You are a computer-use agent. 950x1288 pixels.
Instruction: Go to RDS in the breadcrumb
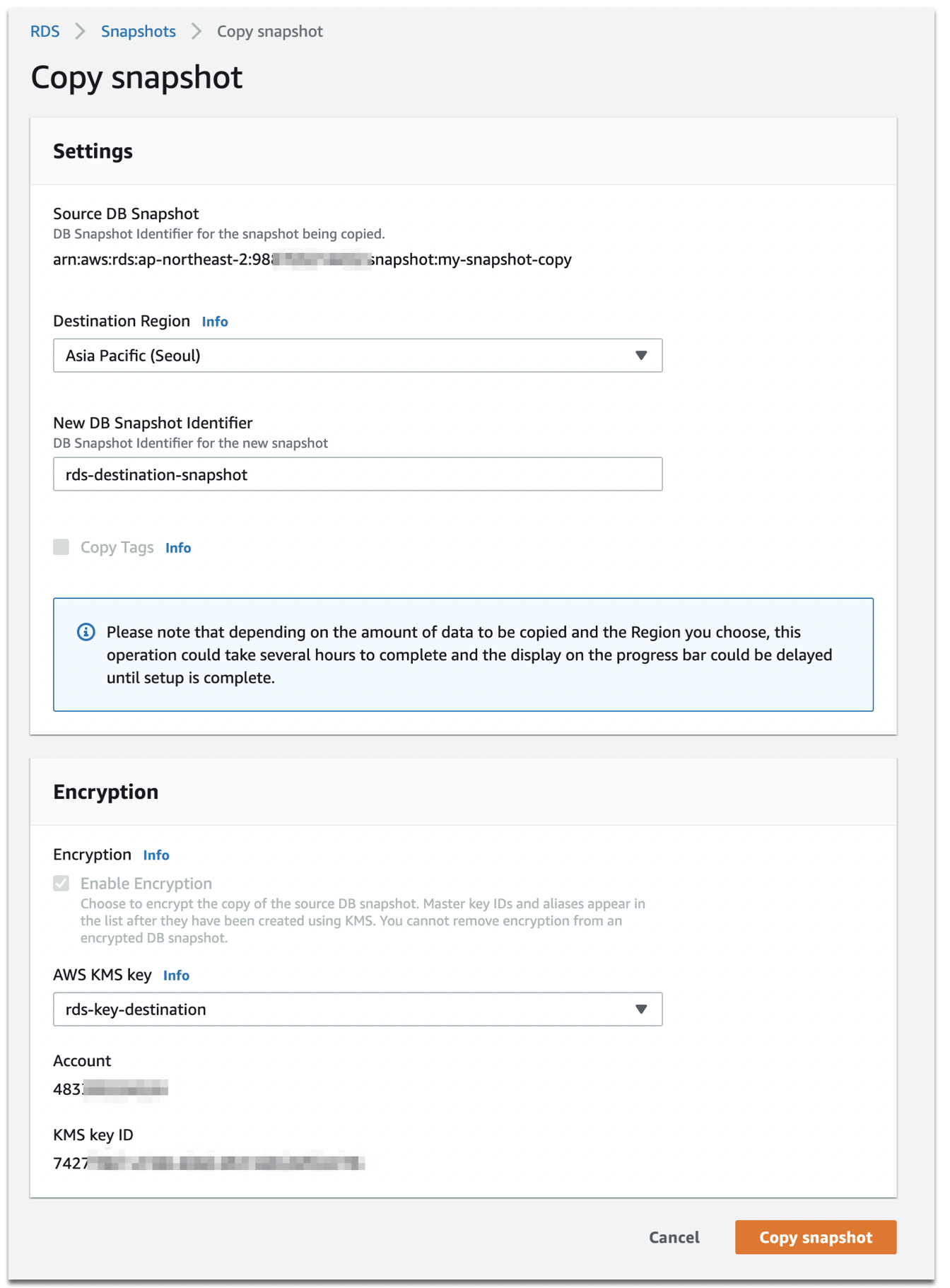click(x=45, y=31)
